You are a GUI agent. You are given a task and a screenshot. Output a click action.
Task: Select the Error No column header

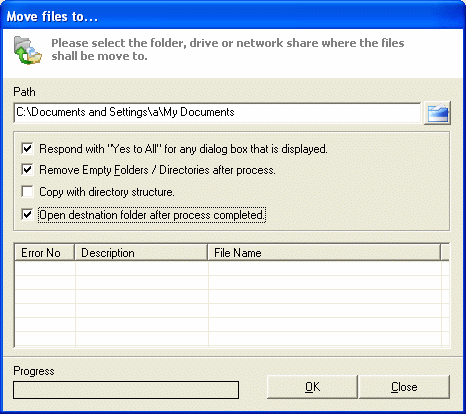[44, 252]
